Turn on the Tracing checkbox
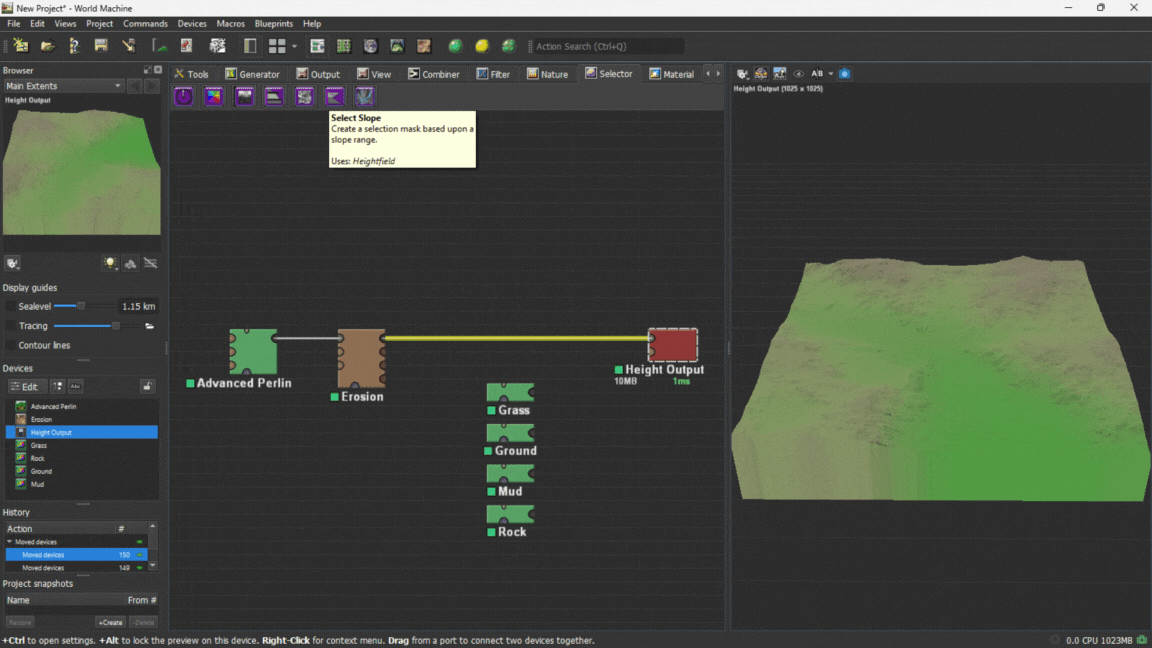1152x648 pixels. coord(11,326)
